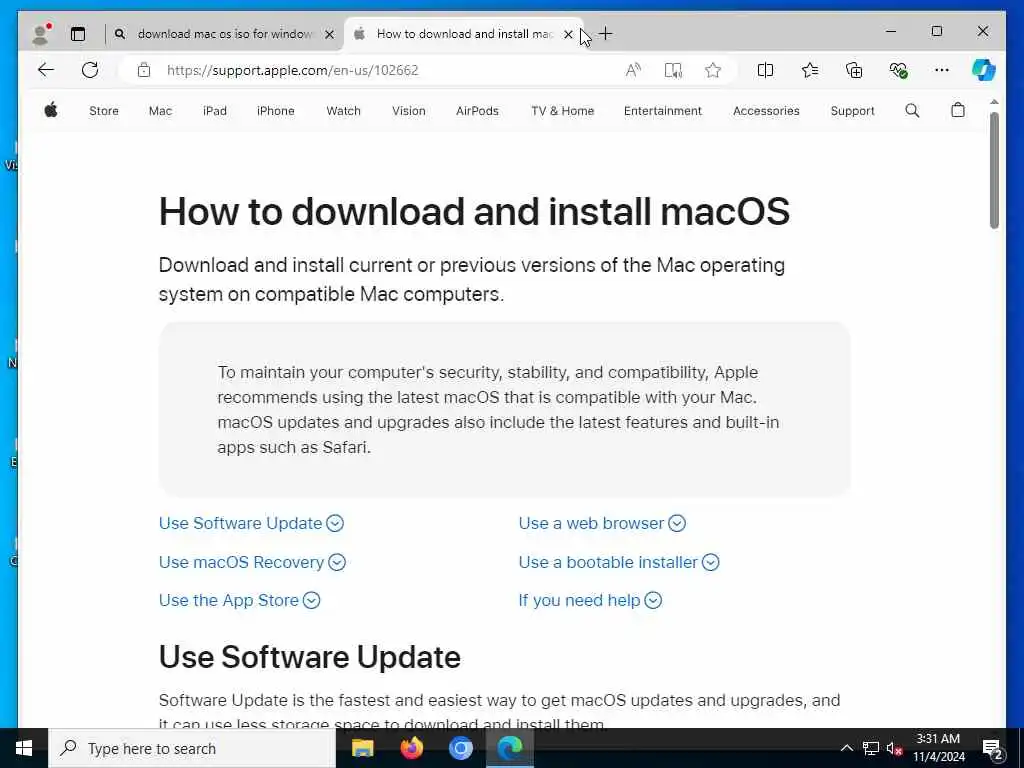Open Collections panel
This screenshot has height=768, width=1024.
pos(854,70)
